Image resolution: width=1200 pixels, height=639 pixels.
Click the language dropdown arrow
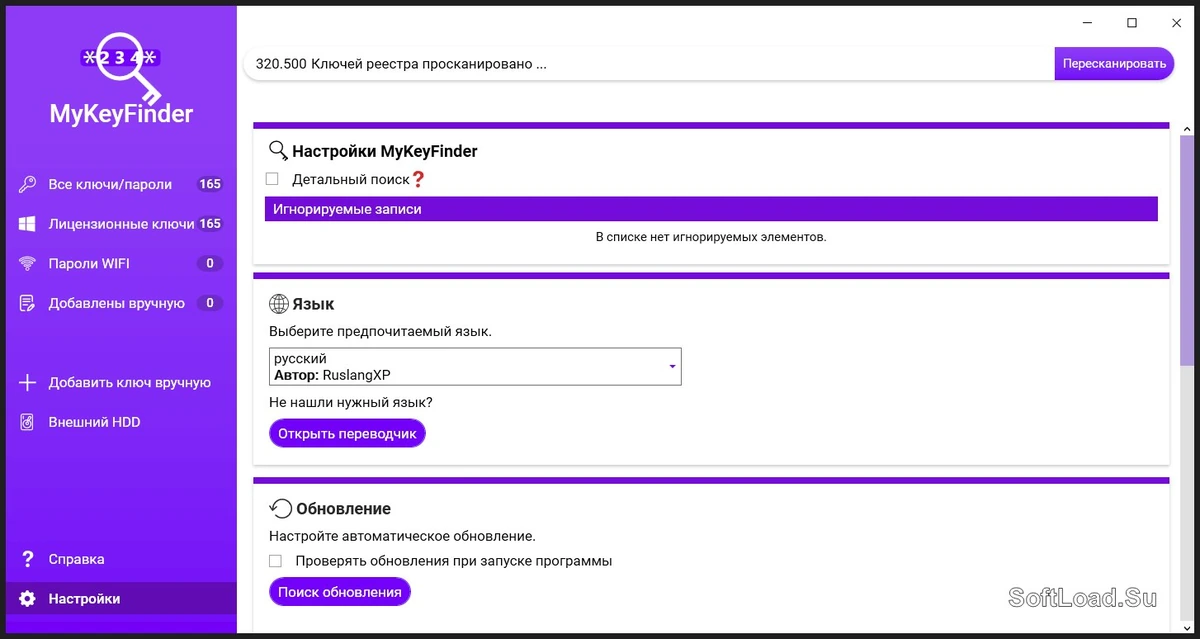click(673, 367)
